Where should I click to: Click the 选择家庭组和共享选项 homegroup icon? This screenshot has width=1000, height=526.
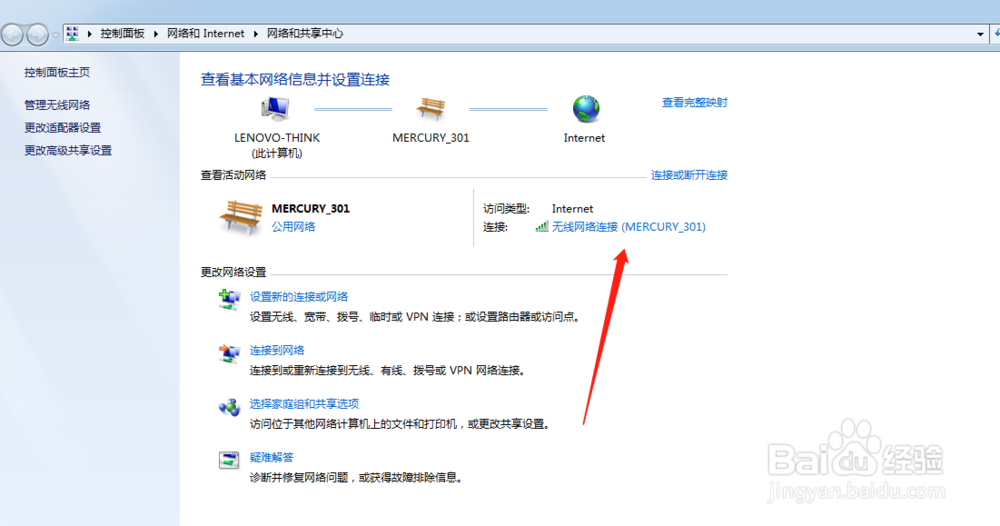click(x=229, y=407)
